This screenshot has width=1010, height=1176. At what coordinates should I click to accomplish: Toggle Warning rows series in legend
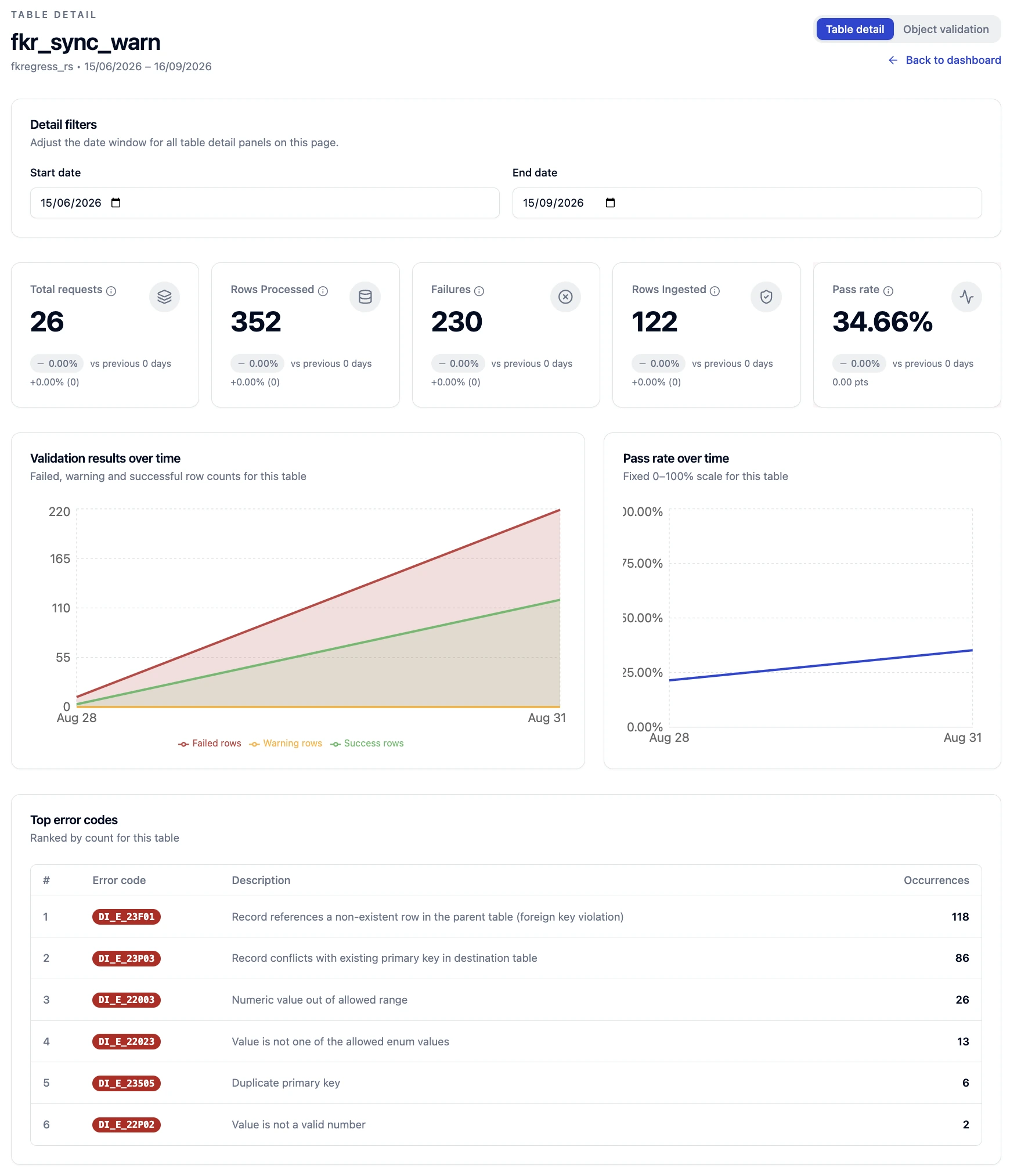(286, 744)
